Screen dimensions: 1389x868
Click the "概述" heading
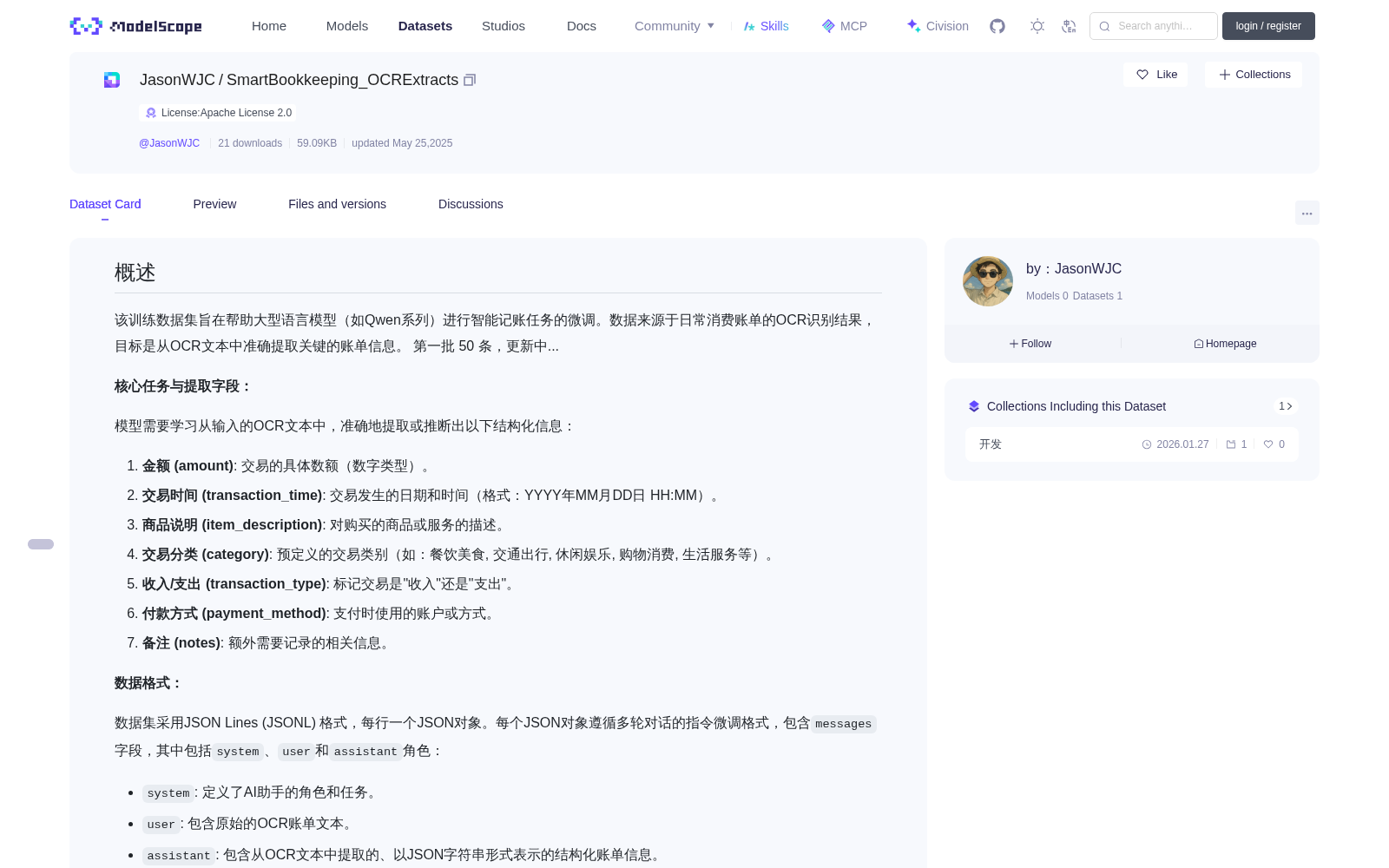click(x=135, y=273)
